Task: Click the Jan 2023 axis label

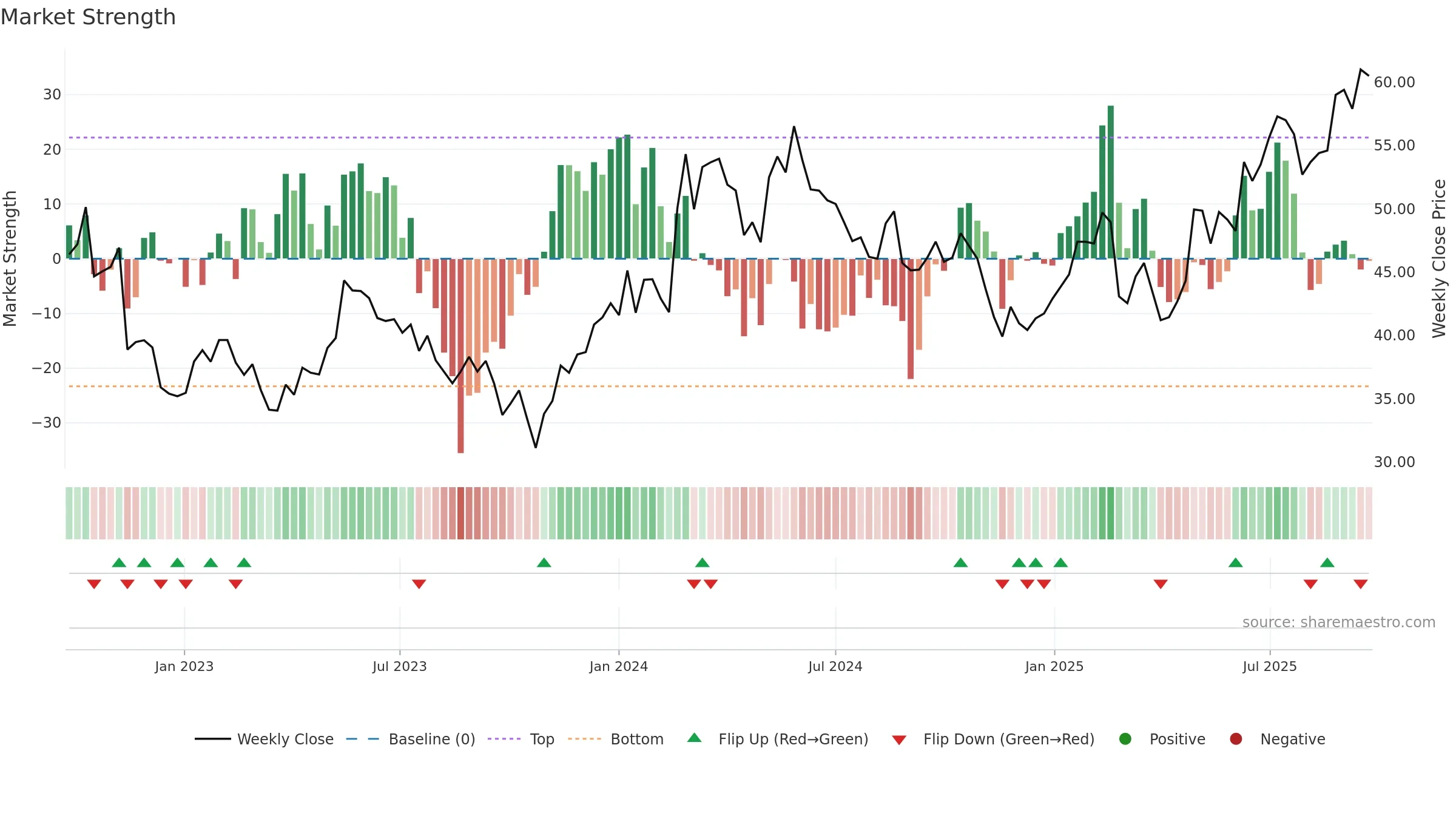Action: (x=184, y=666)
